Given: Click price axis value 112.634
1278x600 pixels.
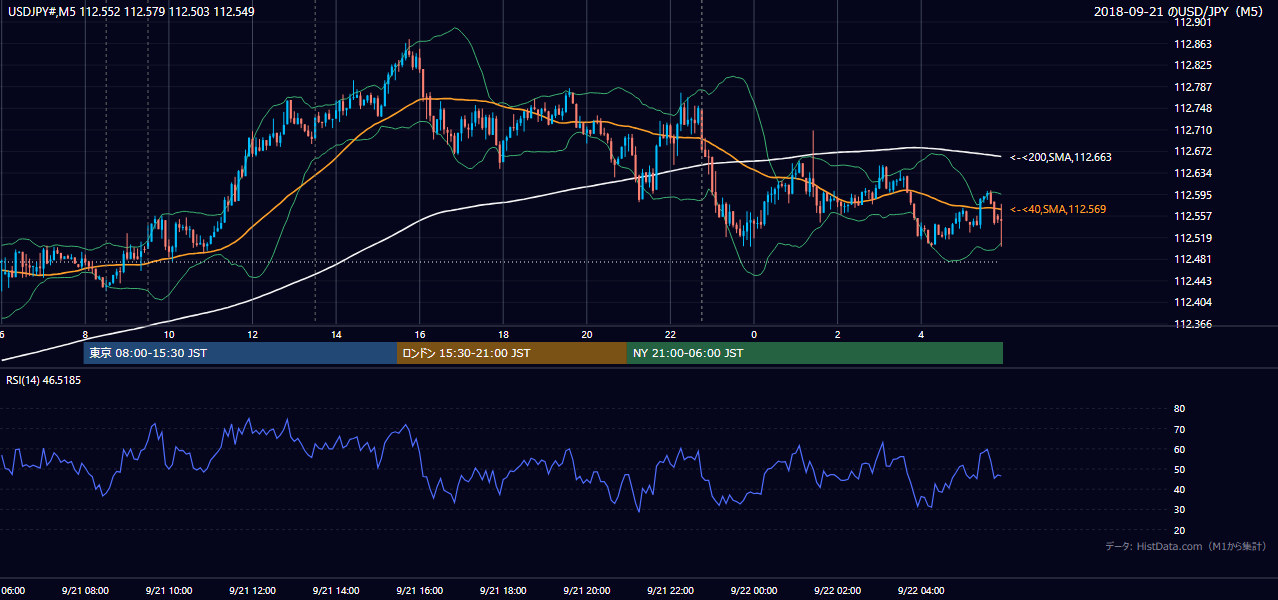Looking at the screenshot, I should coord(1192,173).
